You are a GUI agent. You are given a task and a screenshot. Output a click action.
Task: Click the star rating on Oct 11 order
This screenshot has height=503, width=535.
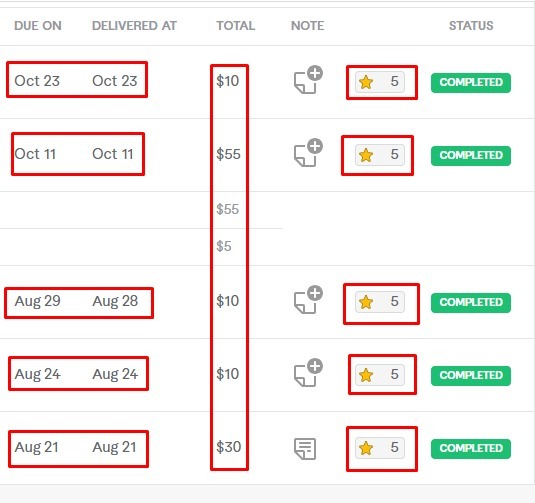[x=380, y=155]
